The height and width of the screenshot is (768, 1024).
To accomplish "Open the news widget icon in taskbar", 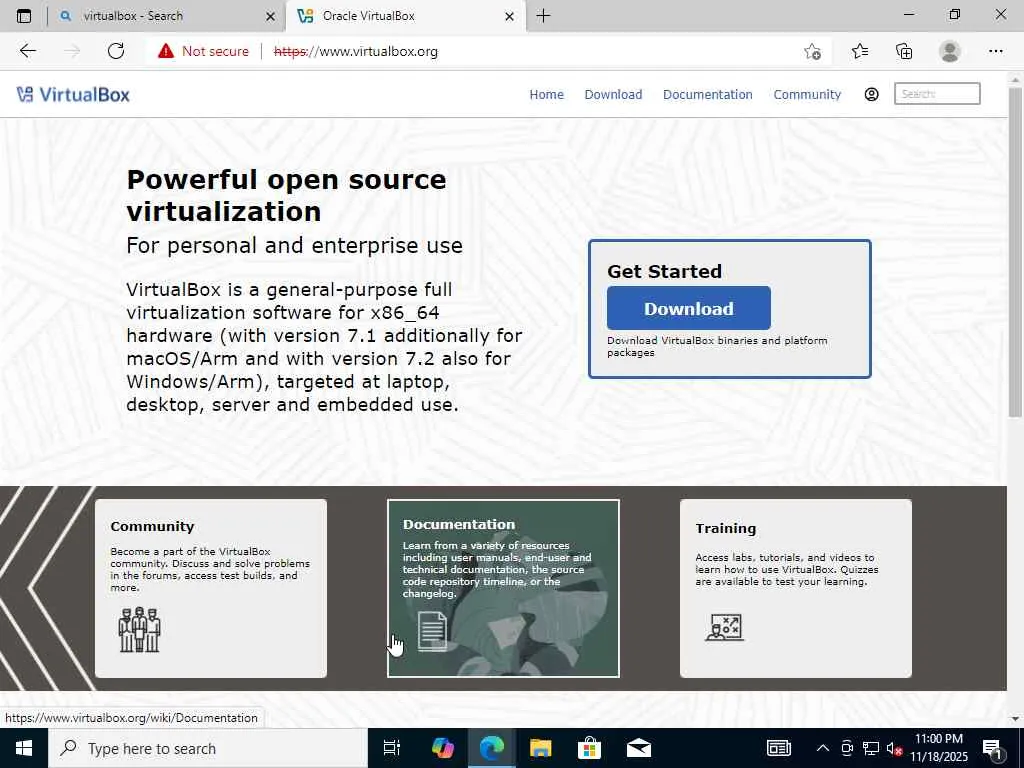I will 778,748.
